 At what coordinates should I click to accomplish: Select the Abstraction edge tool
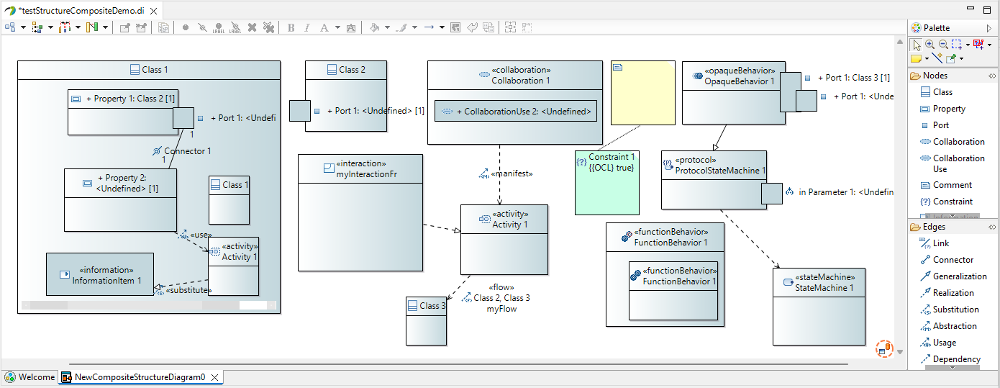tap(948, 326)
